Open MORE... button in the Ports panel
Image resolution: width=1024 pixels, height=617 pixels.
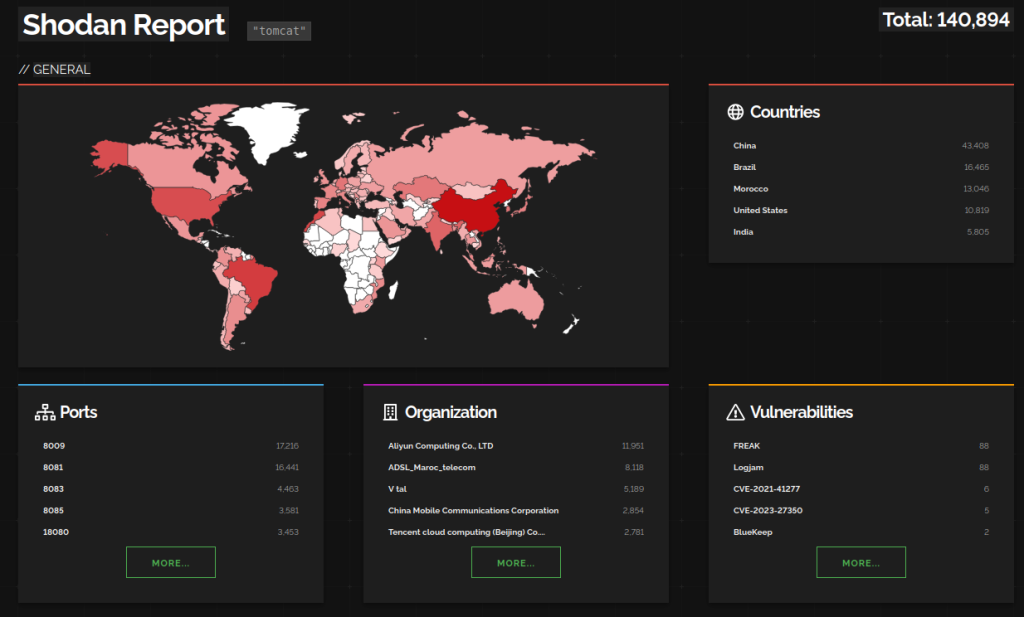pyautogui.click(x=170, y=562)
